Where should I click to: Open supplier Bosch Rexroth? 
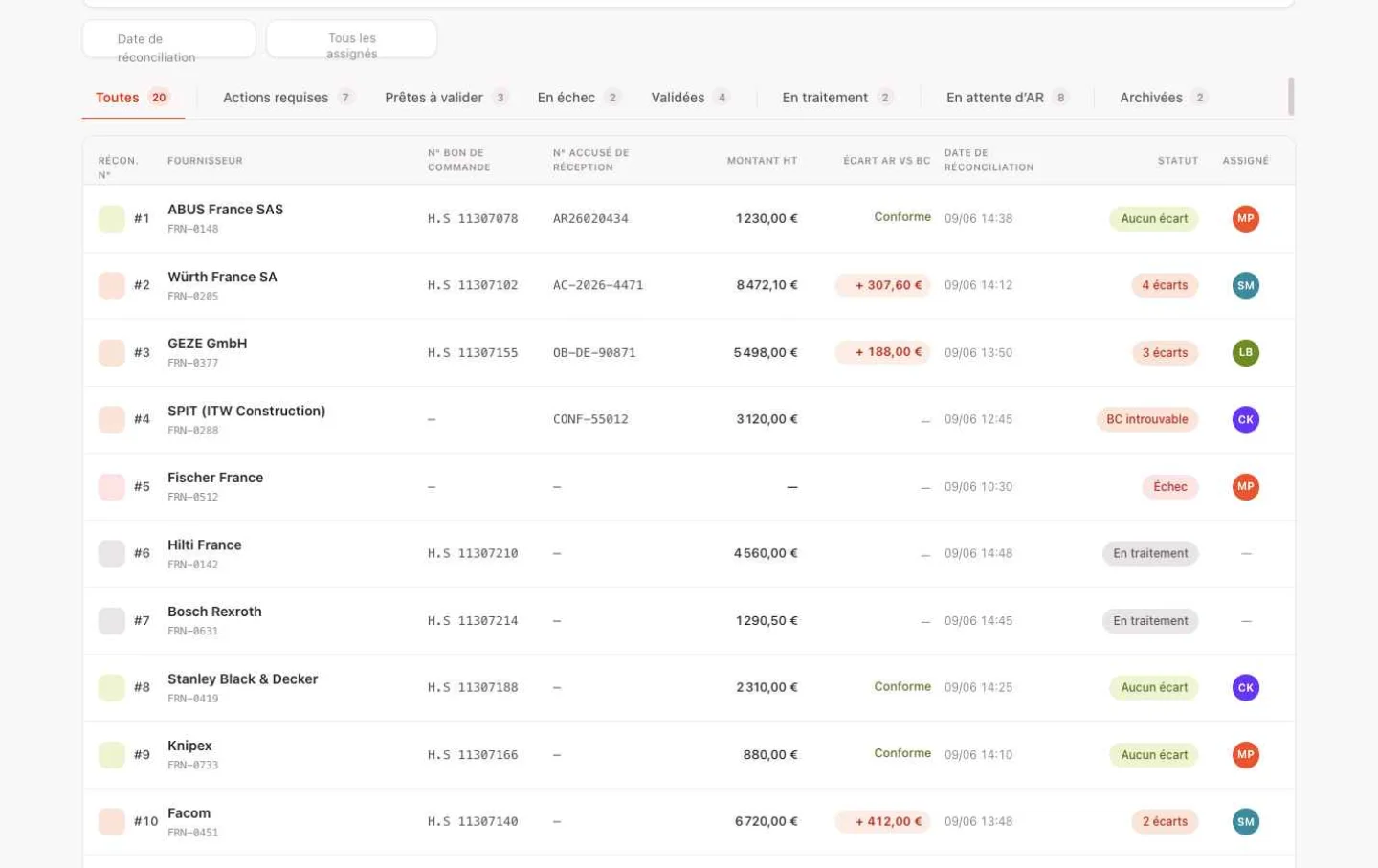tap(214, 612)
